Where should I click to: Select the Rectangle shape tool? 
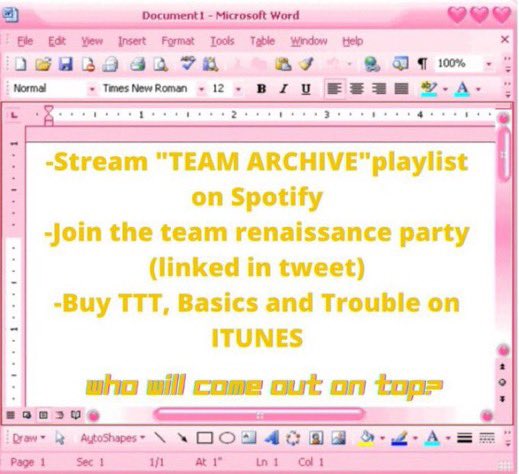[205, 438]
